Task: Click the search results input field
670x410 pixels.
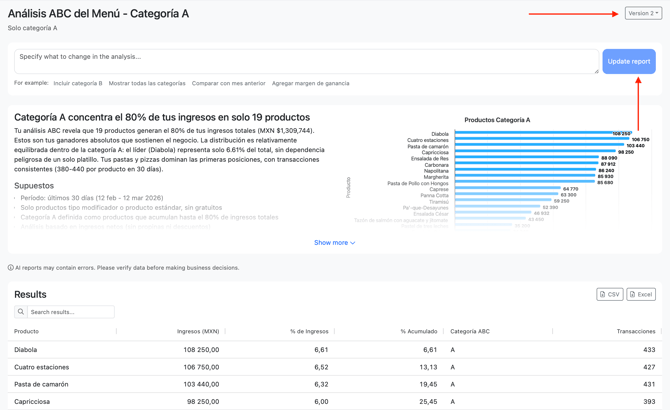Action: tap(70, 312)
